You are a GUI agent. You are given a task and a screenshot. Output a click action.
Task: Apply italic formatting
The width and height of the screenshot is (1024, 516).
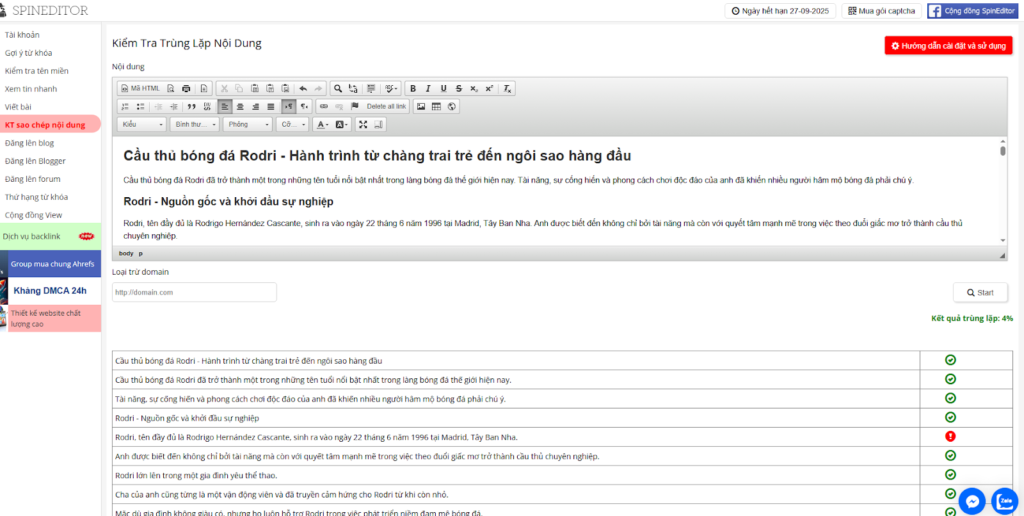pyautogui.click(x=428, y=88)
